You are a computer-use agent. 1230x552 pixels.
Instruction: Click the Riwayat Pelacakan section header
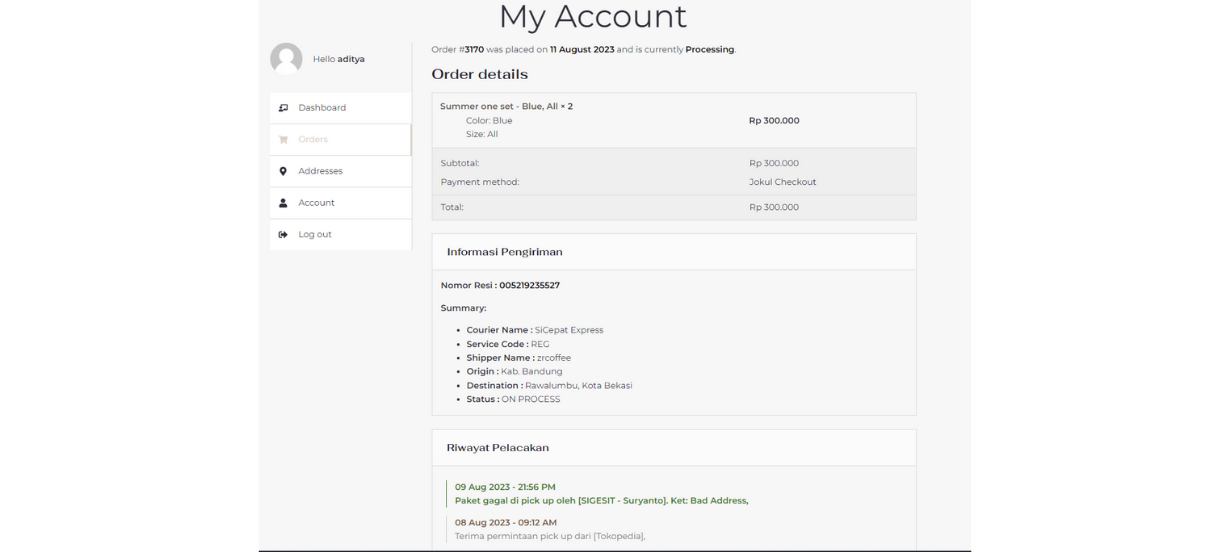pos(497,448)
